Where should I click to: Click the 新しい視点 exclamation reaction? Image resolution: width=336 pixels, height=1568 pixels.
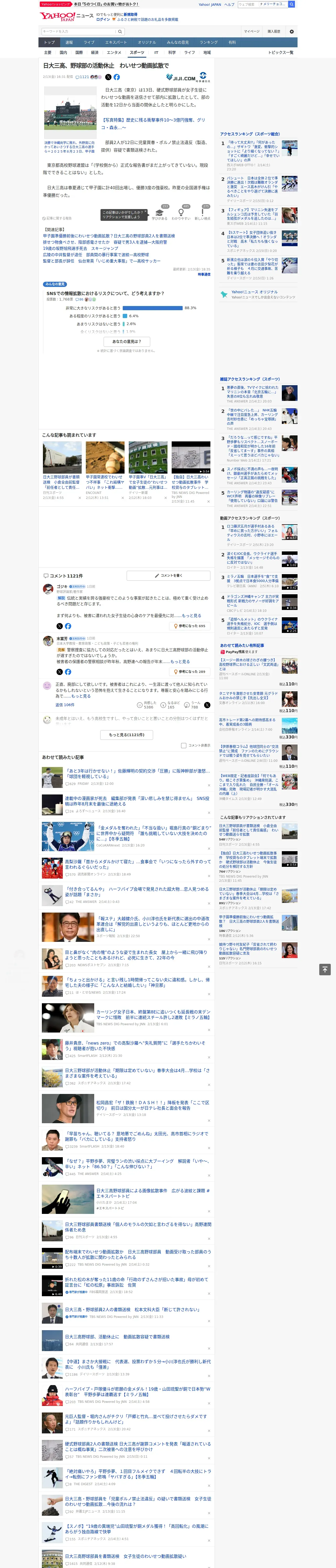203,213
